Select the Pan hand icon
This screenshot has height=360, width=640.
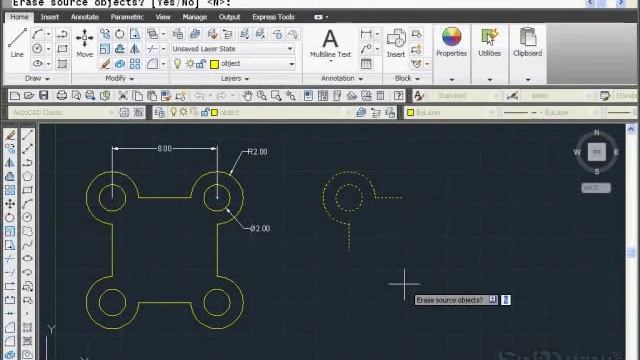247,96
